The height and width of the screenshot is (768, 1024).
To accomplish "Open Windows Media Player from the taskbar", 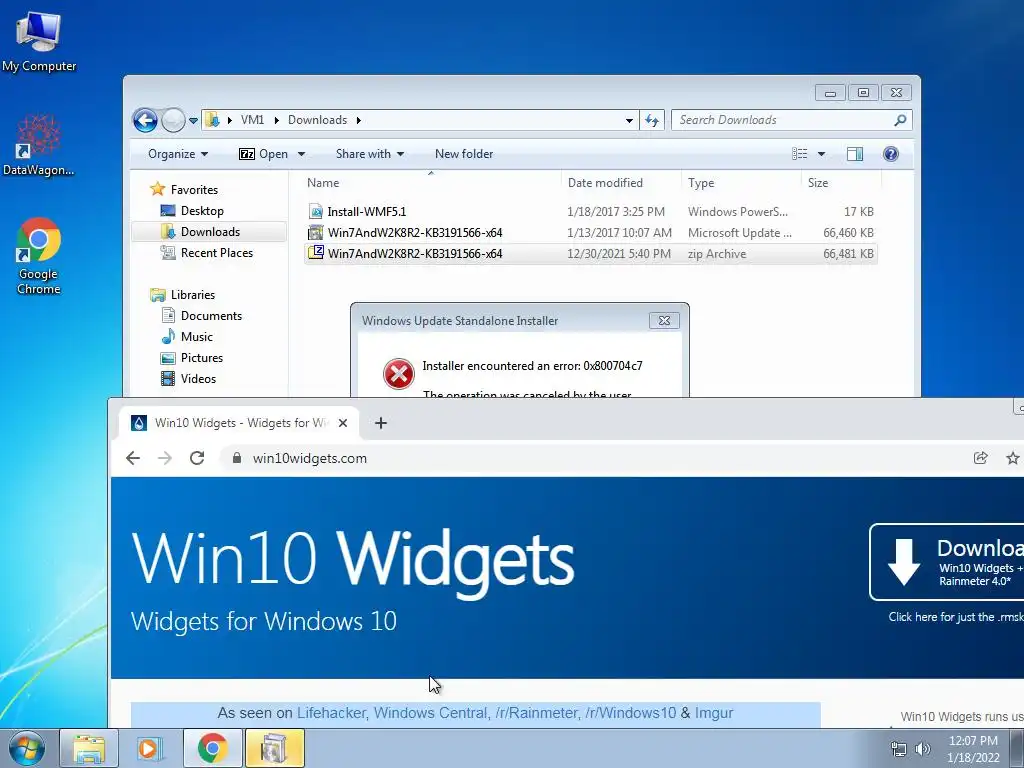I will coord(149,748).
